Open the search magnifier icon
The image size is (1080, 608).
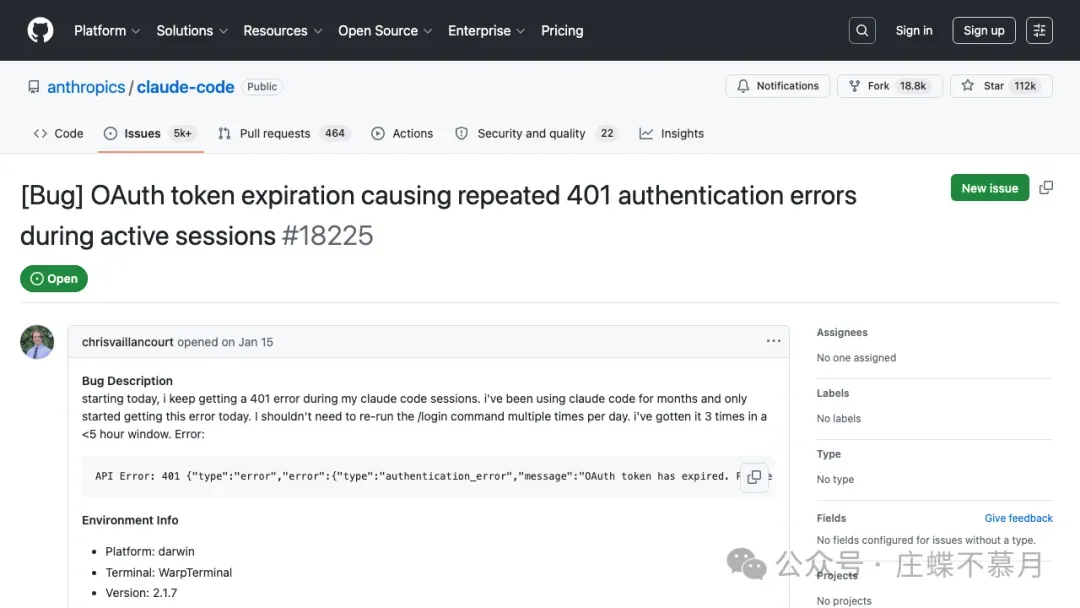click(862, 31)
